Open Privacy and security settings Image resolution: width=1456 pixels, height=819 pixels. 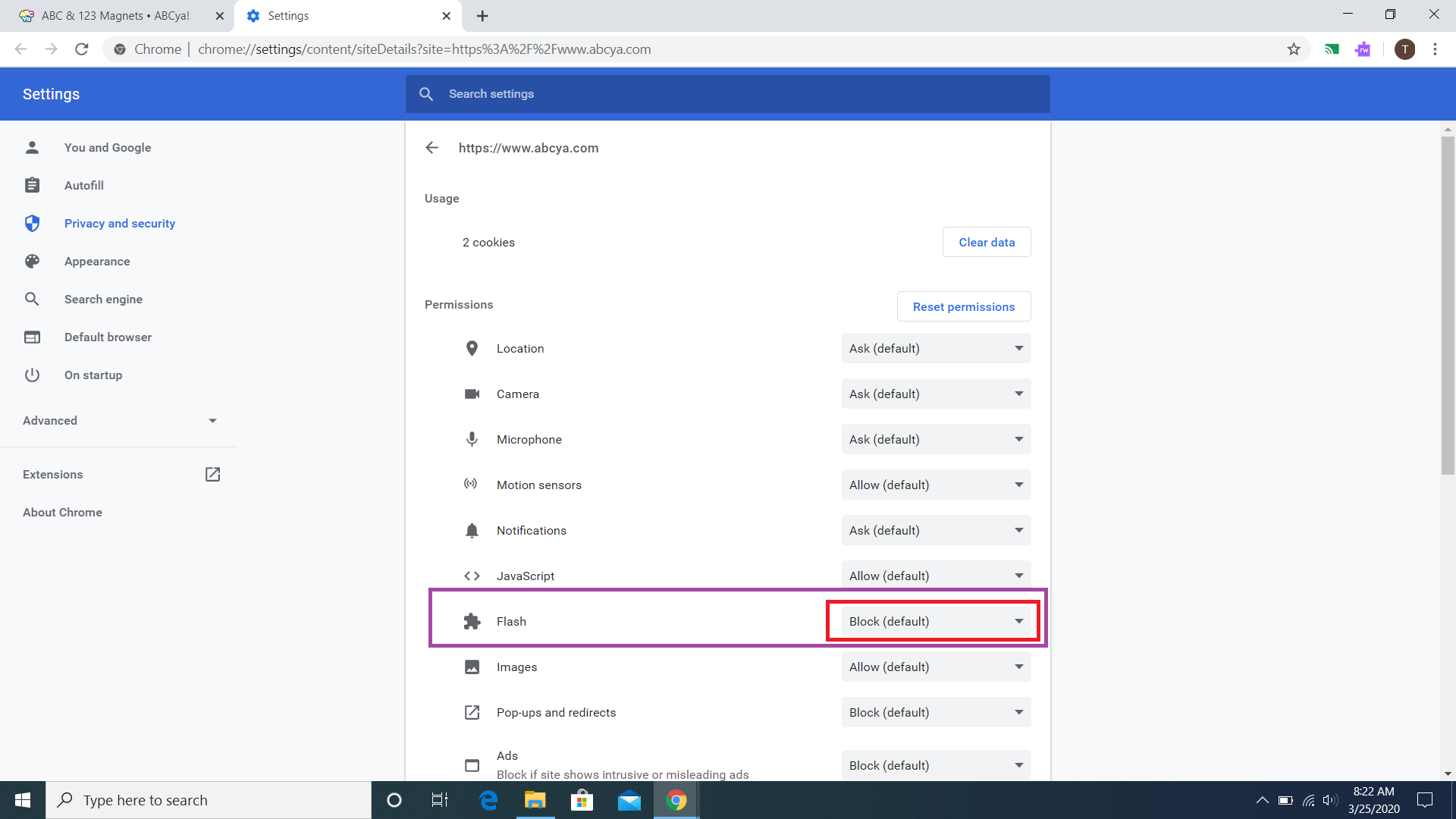(119, 224)
